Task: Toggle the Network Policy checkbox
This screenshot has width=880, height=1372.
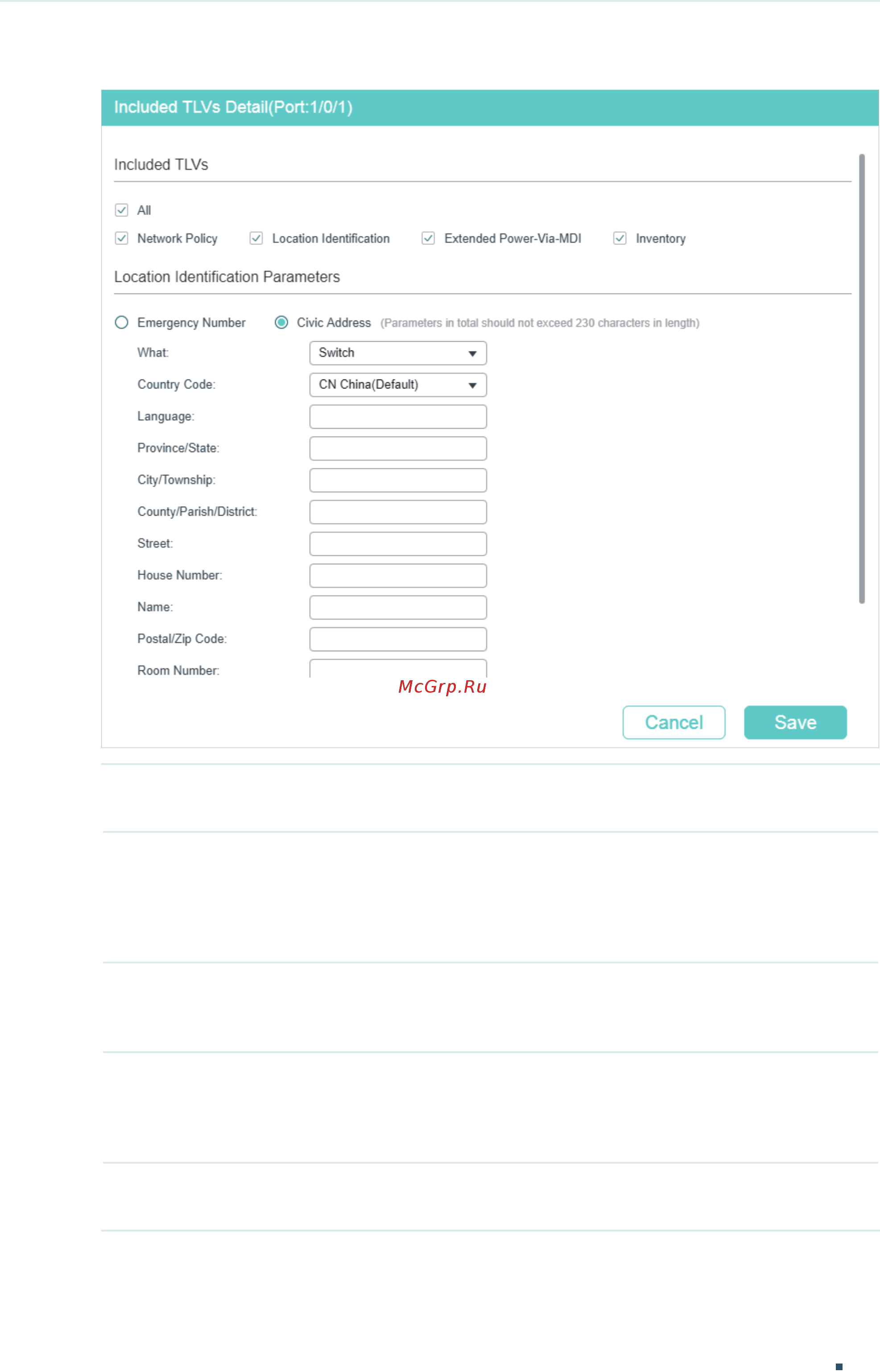Action: pos(122,238)
